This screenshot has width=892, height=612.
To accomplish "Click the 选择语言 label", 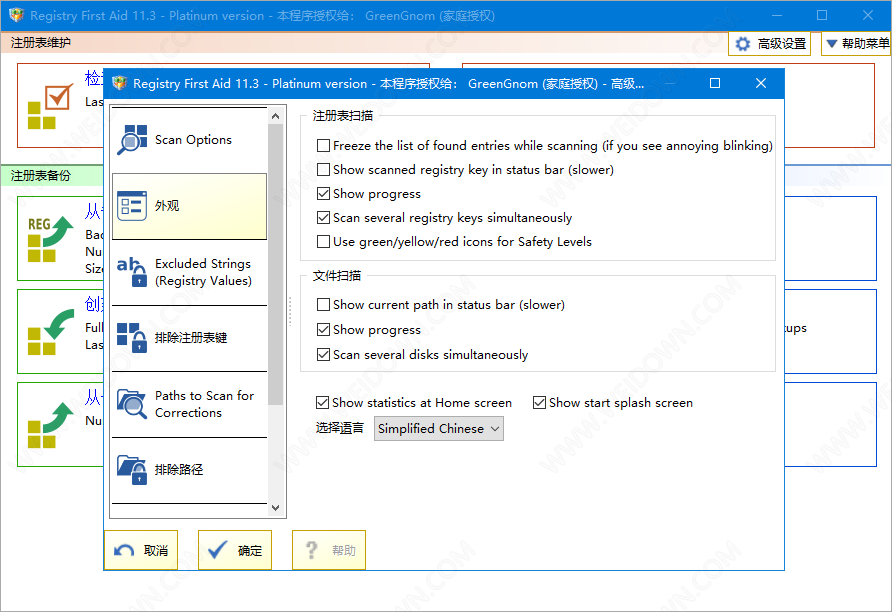I will pos(340,428).
